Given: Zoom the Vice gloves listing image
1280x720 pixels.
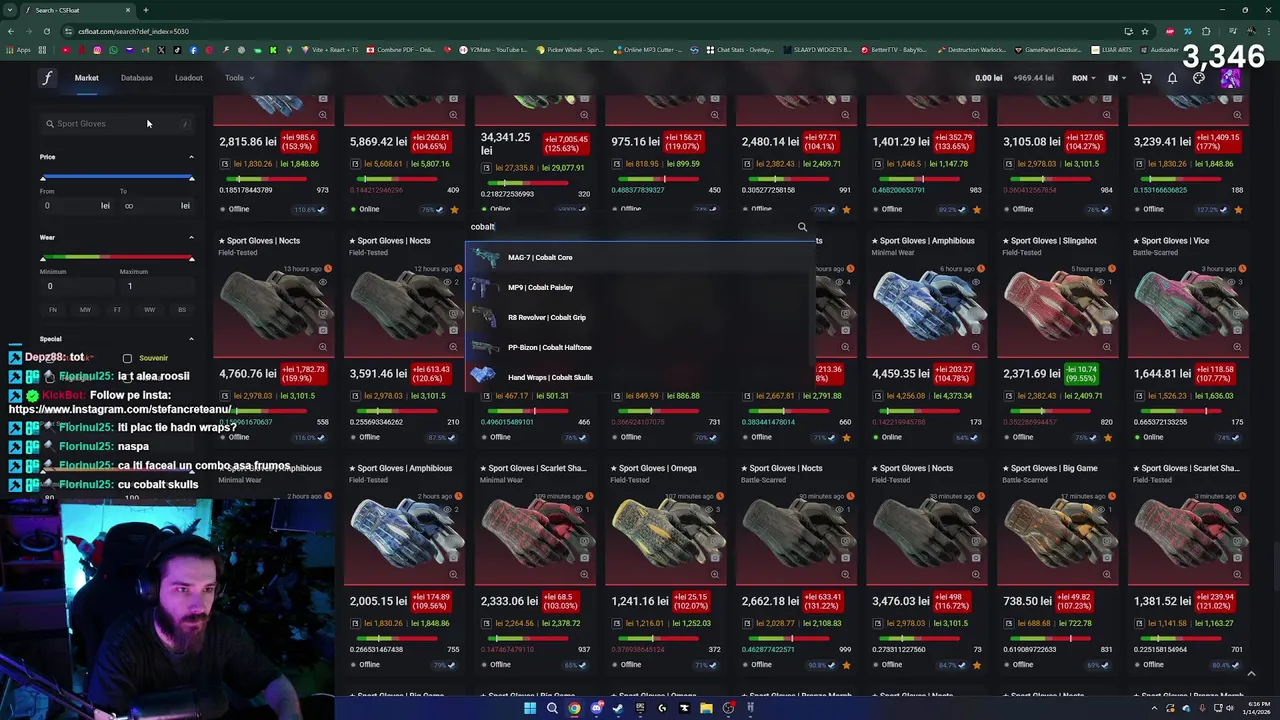Looking at the screenshot, I should pyautogui.click(x=1237, y=347).
